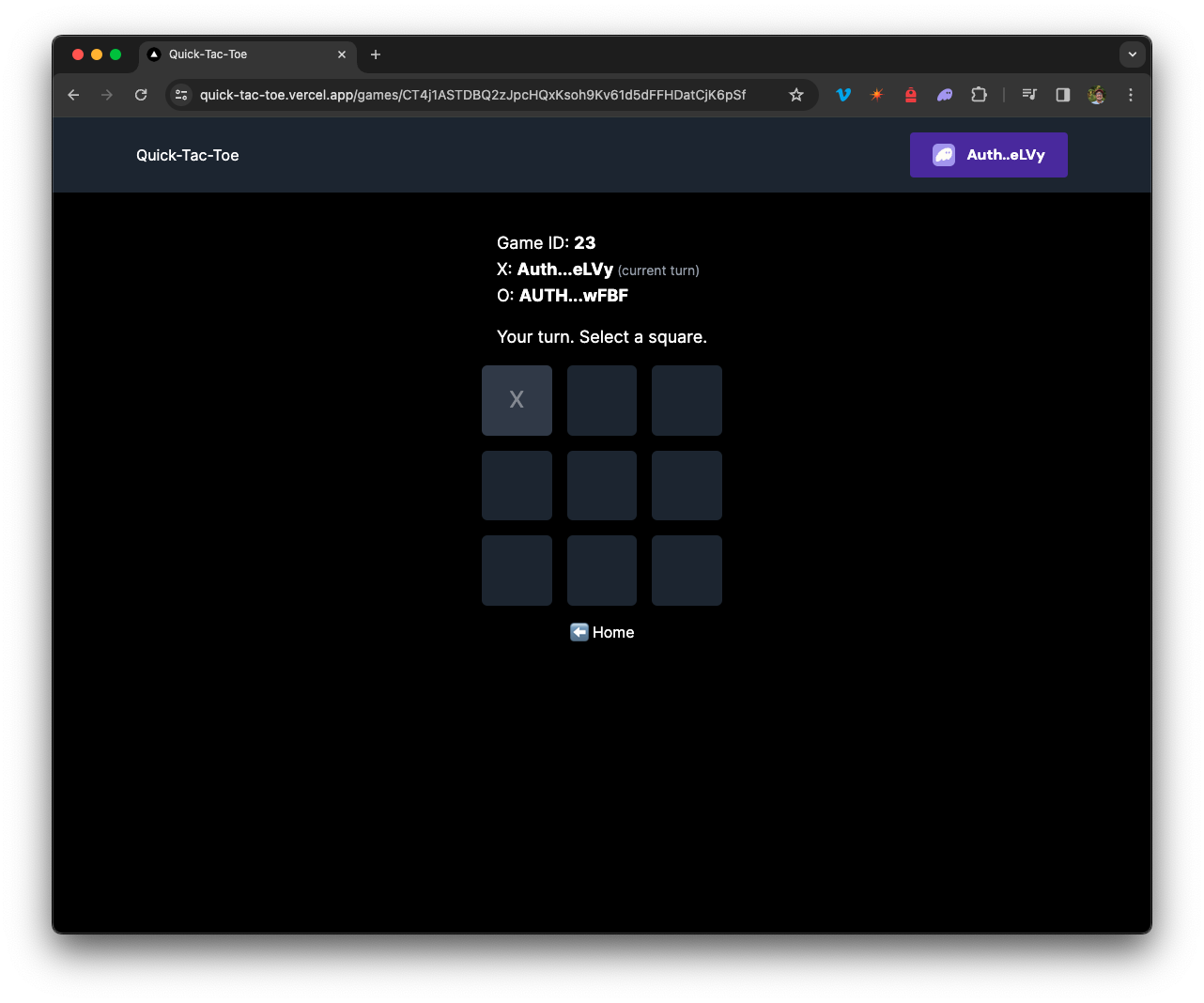This screenshot has width=1204, height=1003.
Task: Go back to the previous page
Action: 73,95
